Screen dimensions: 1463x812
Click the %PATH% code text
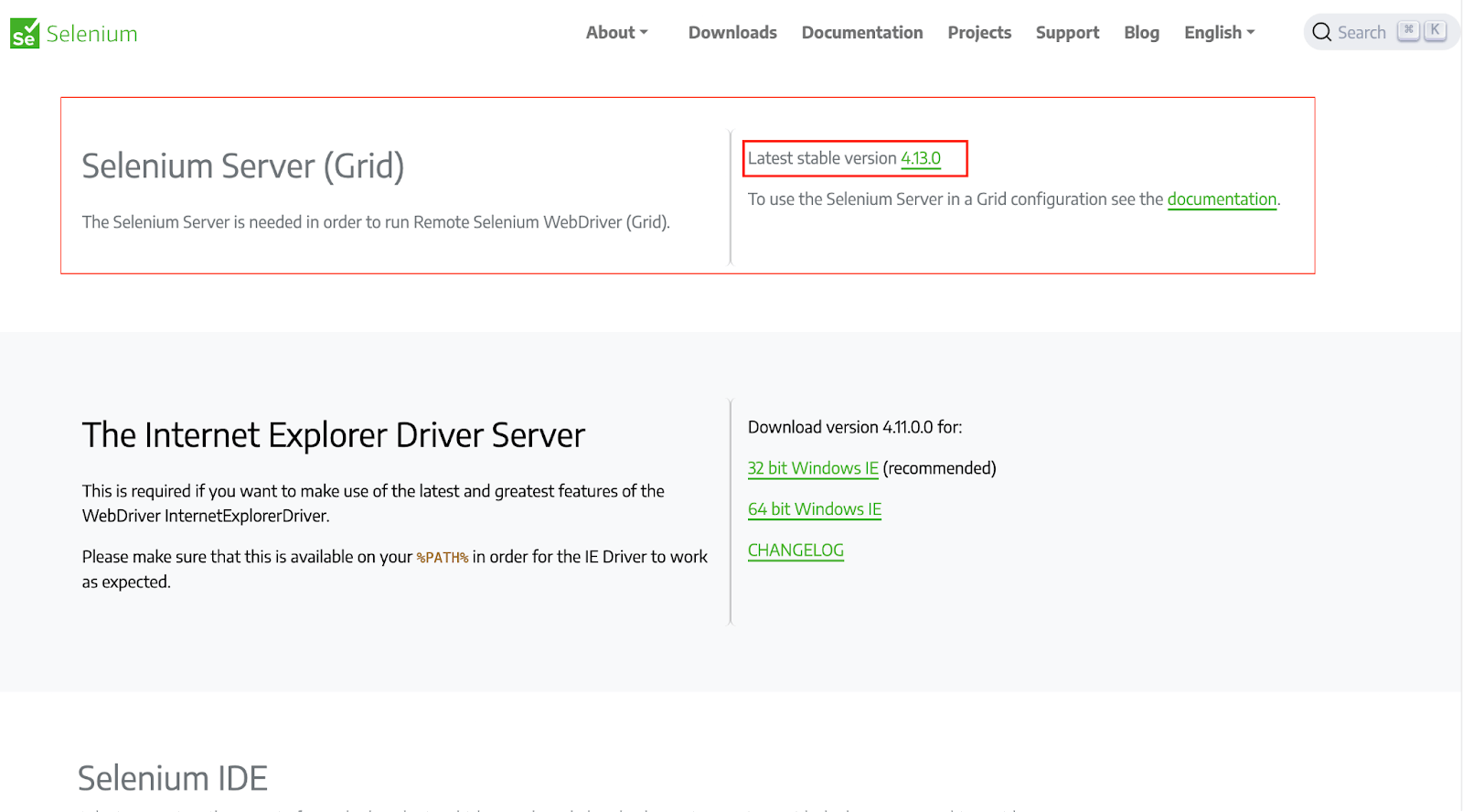[x=443, y=558]
